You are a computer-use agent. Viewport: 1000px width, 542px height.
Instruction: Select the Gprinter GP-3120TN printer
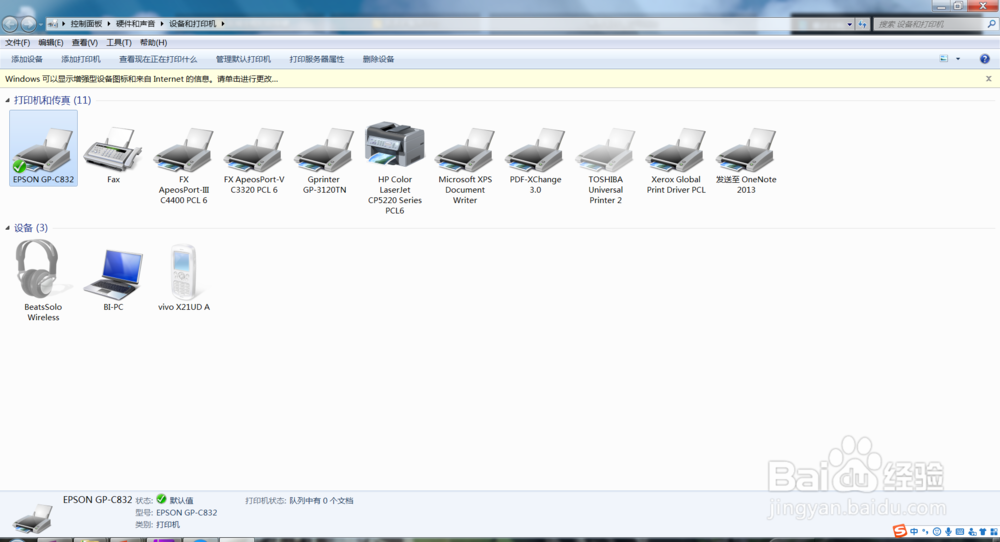(324, 160)
